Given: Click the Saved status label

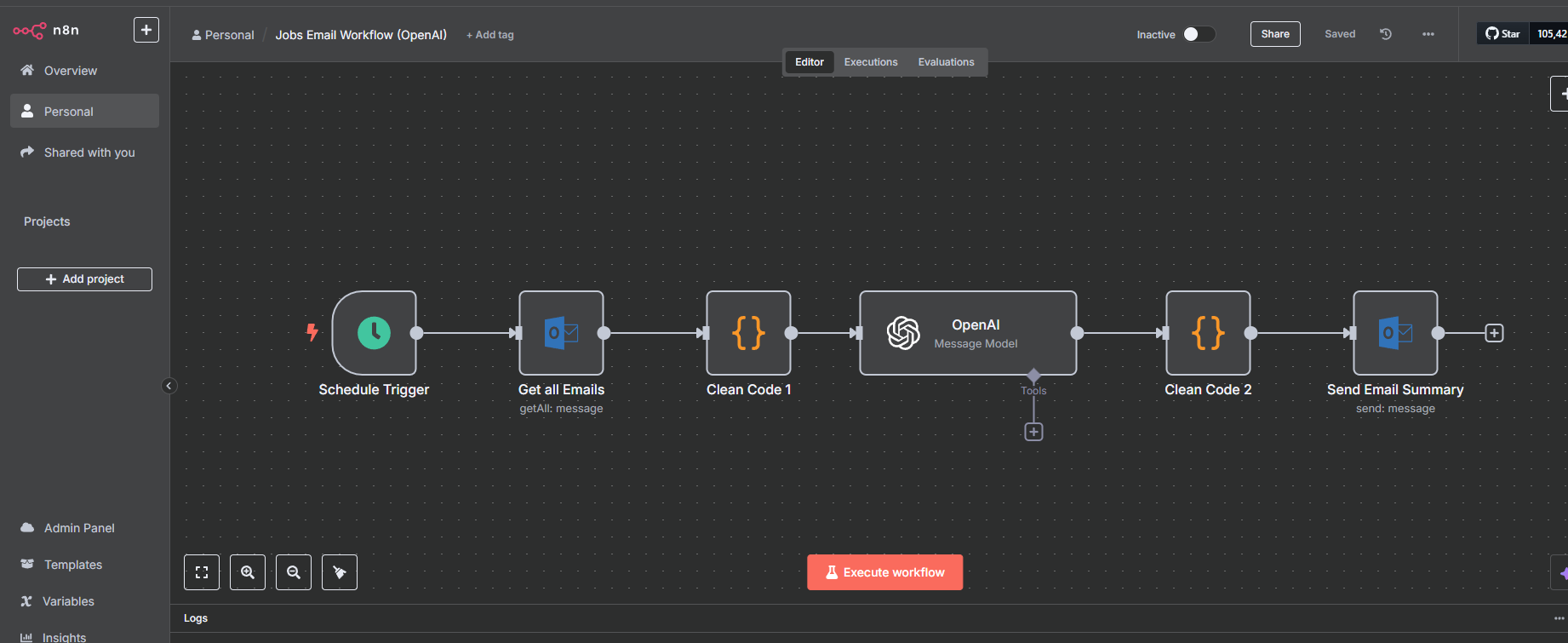Looking at the screenshot, I should click(1340, 34).
